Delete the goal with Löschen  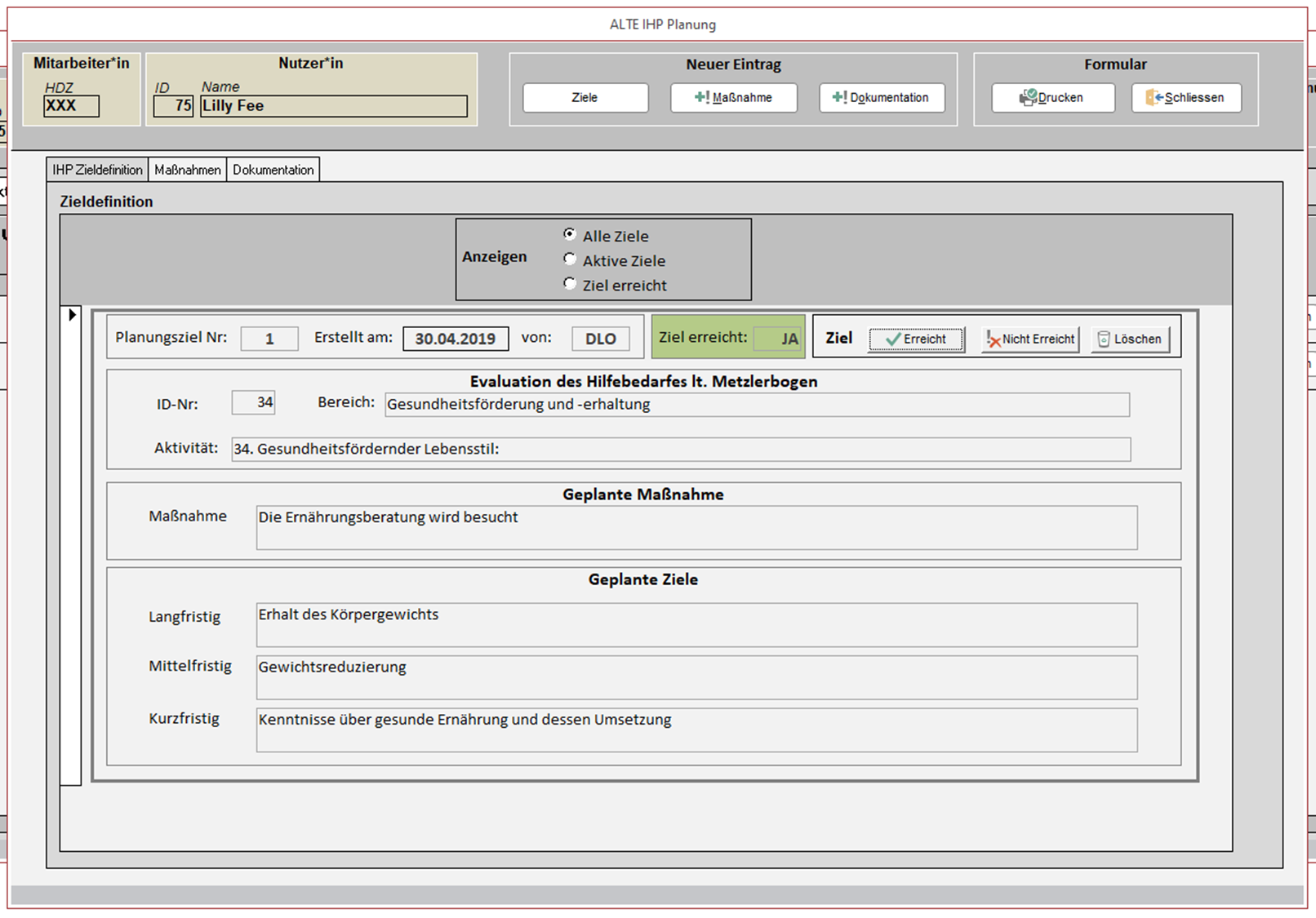1130,339
